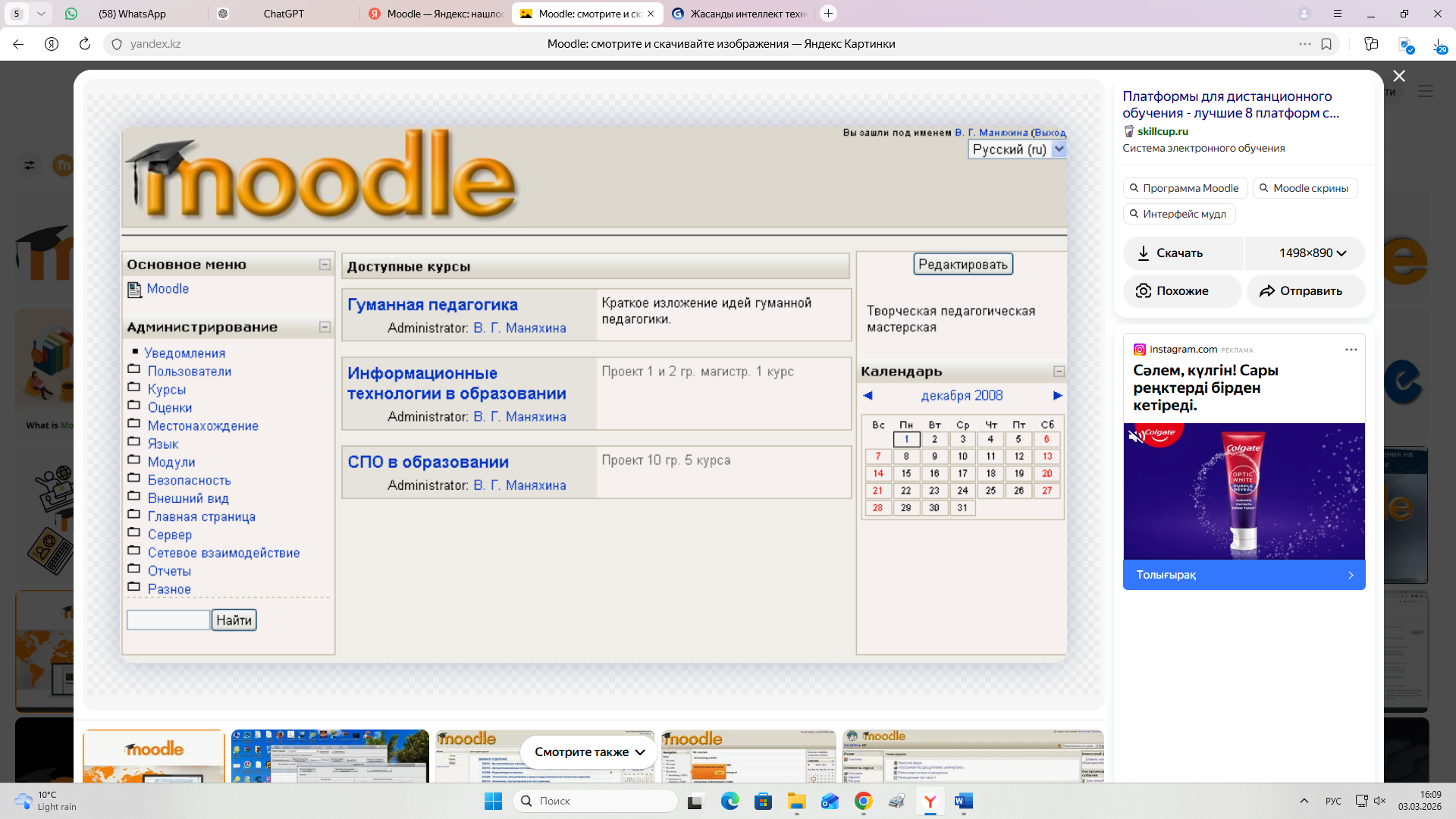Open a new browser tab
This screenshot has height=819, width=1456.
[829, 14]
